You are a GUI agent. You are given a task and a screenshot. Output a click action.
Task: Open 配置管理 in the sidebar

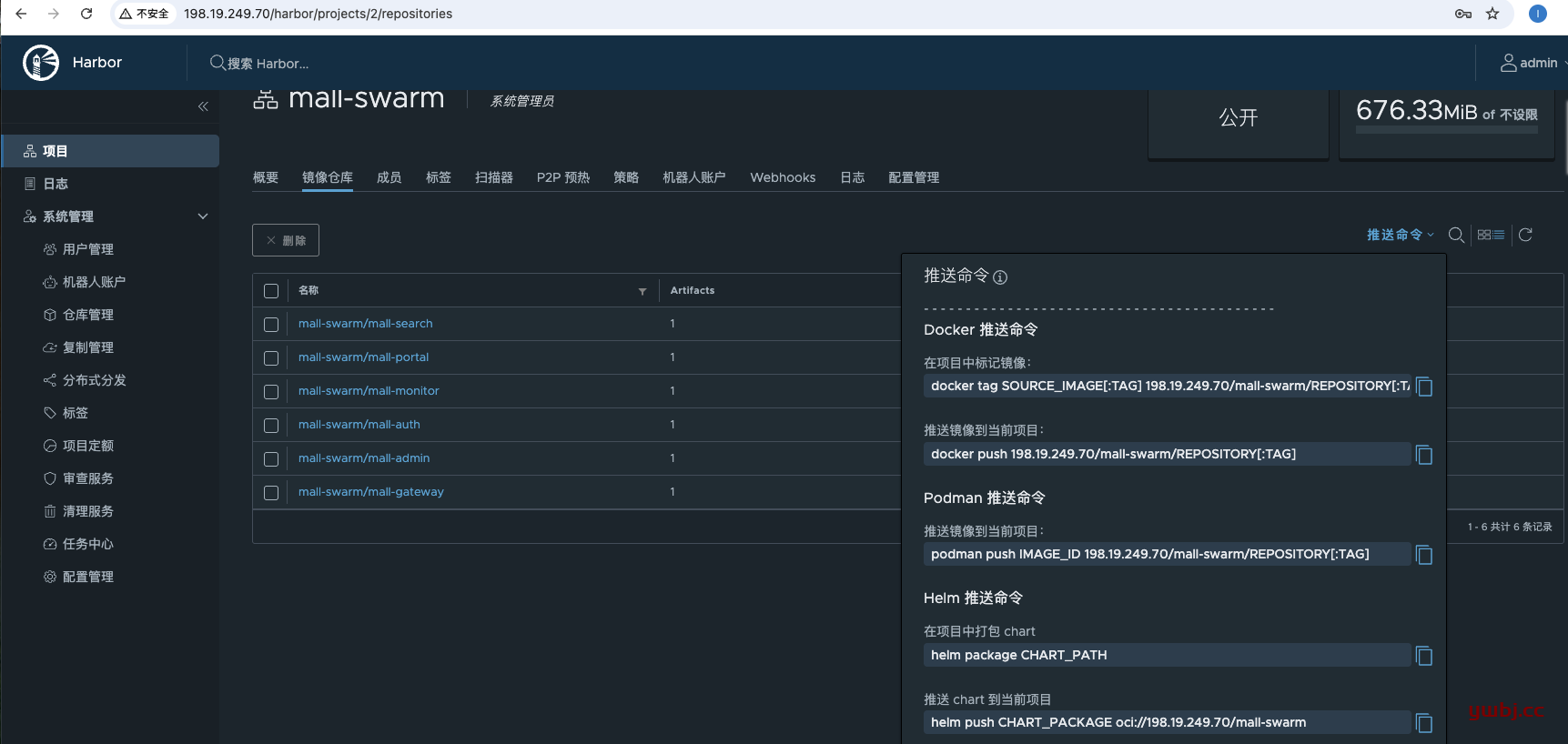(x=88, y=577)
